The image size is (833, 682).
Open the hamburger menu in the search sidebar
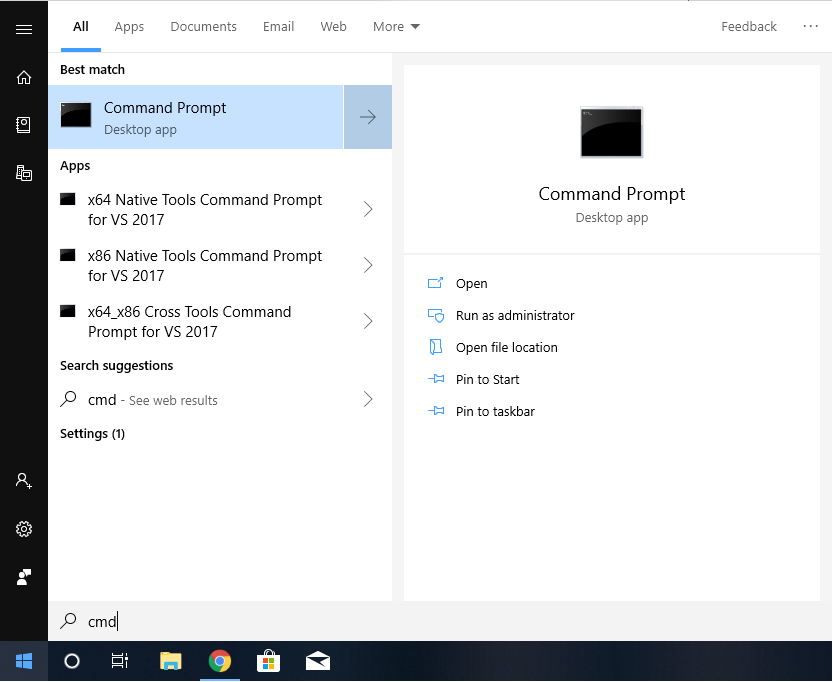pyautogui.click(x=24, y=27)
